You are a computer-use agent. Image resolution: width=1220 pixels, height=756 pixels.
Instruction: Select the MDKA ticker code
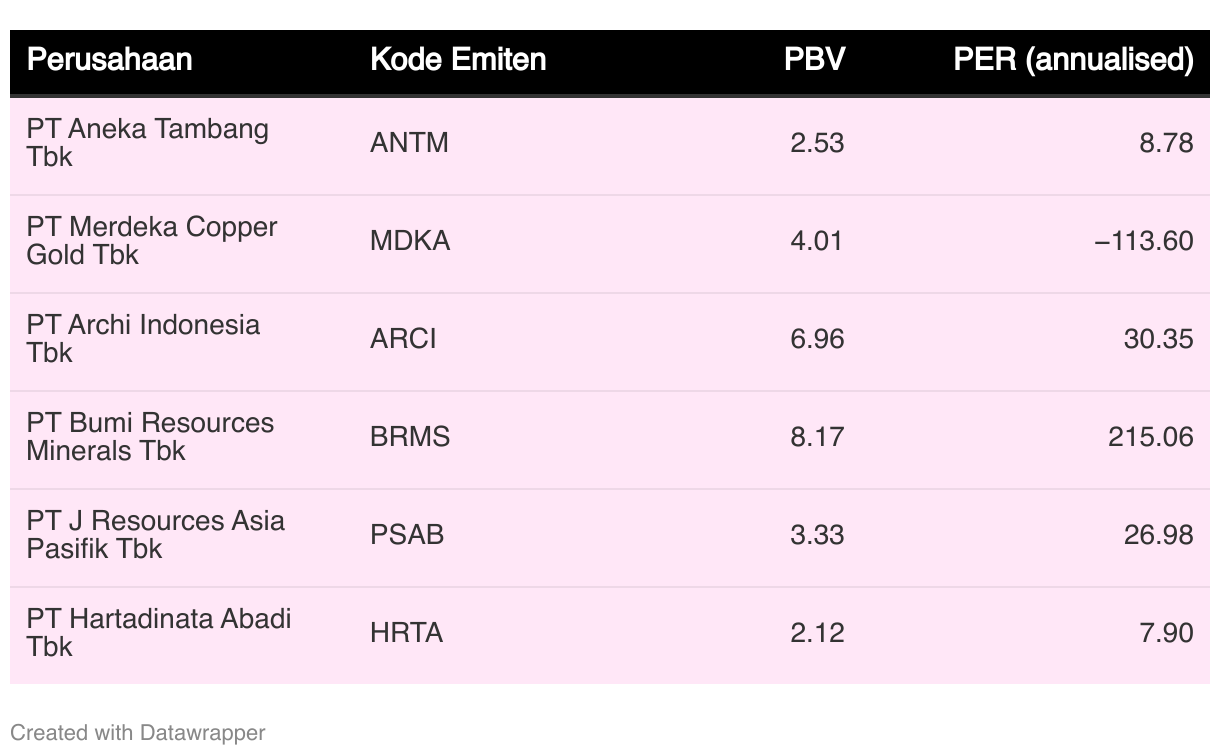click(x=410, y=241)
